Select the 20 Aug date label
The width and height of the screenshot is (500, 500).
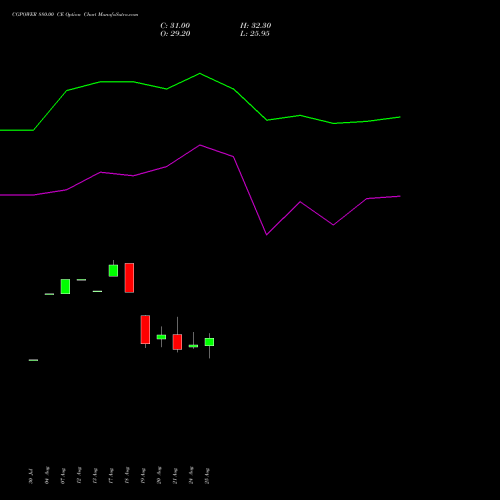click(x=159, y=475)
